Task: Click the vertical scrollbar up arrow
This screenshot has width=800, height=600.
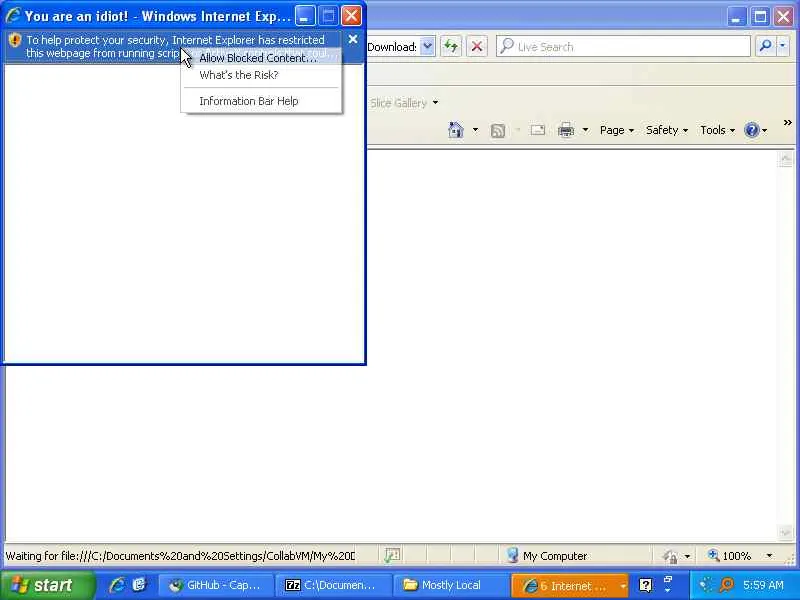Action: point(785,160)
